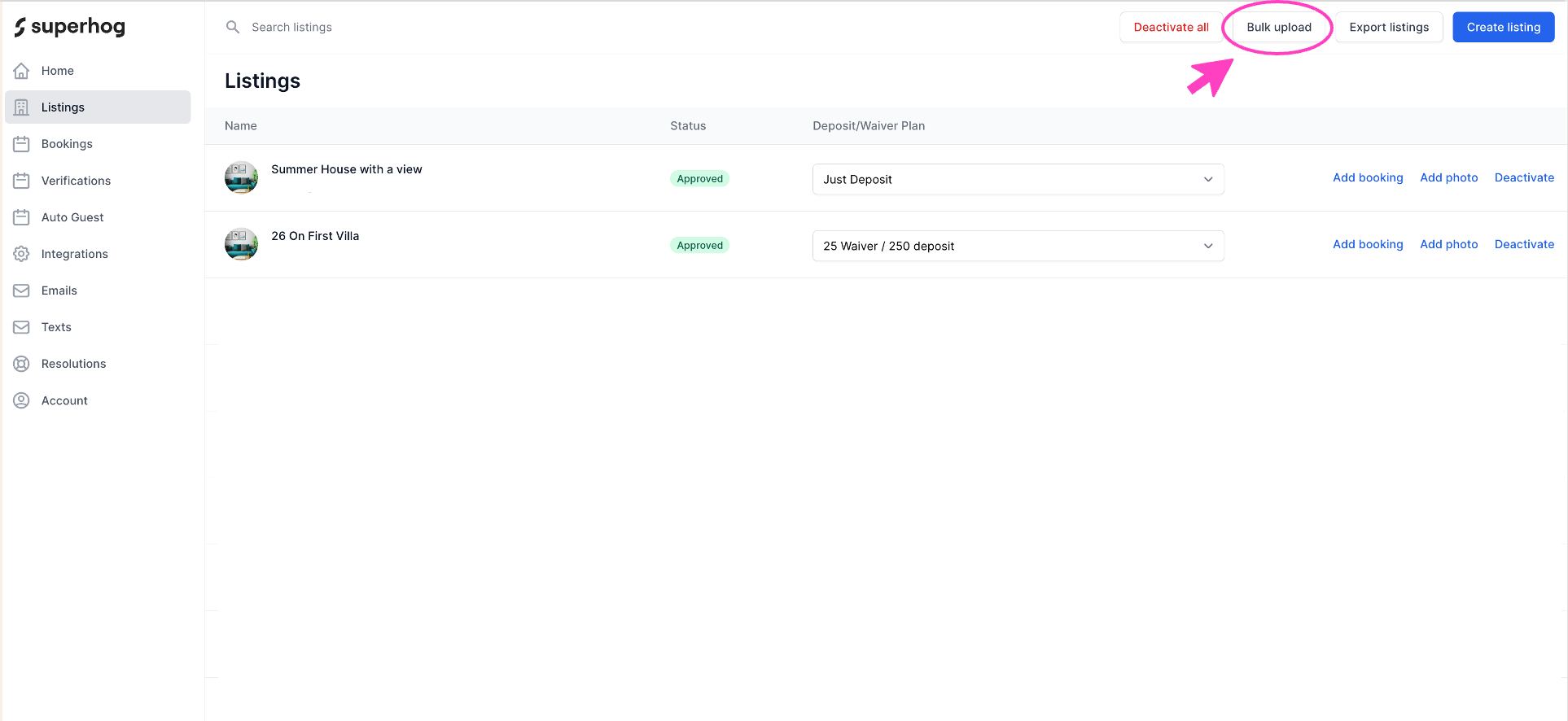Click the Name column header

(x=241, y=126)
